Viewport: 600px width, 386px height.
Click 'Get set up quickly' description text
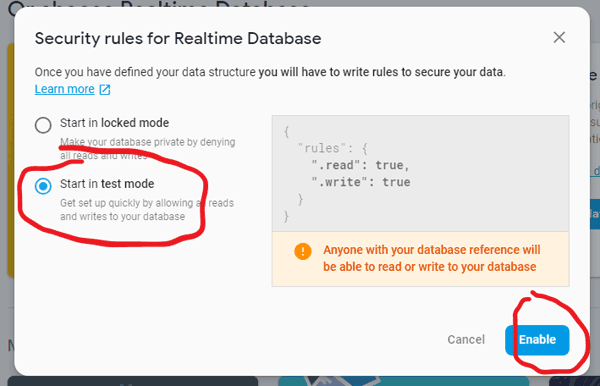[147, 210]
